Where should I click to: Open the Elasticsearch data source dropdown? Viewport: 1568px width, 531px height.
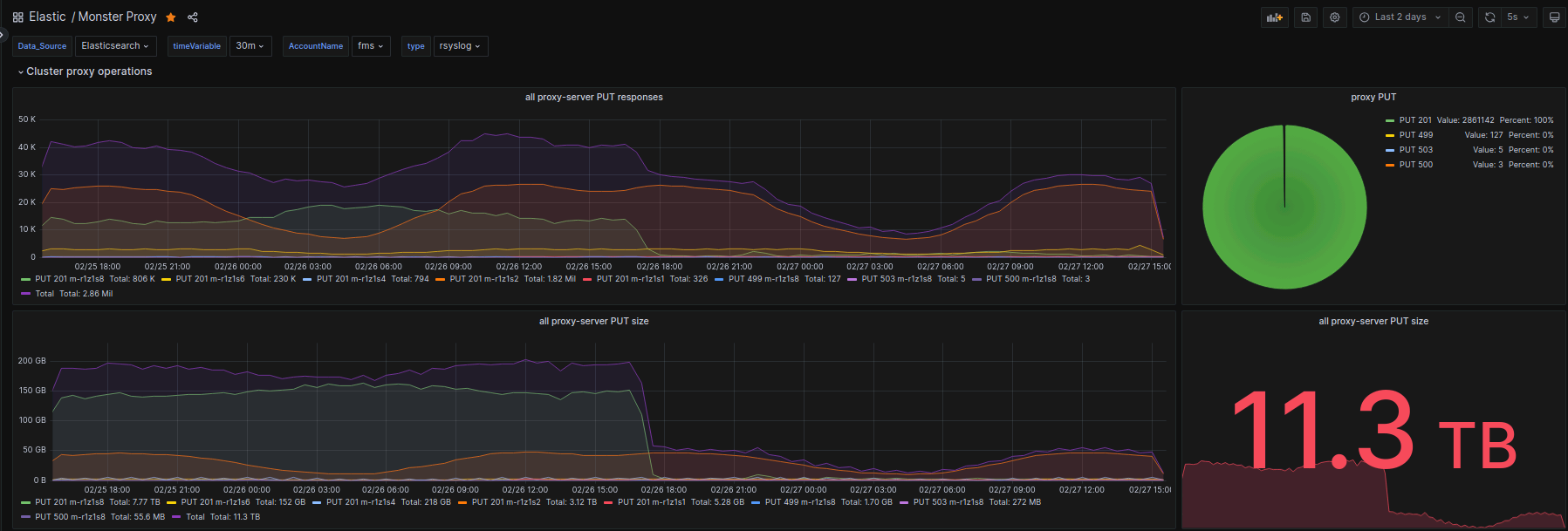[x=115, y=46]
